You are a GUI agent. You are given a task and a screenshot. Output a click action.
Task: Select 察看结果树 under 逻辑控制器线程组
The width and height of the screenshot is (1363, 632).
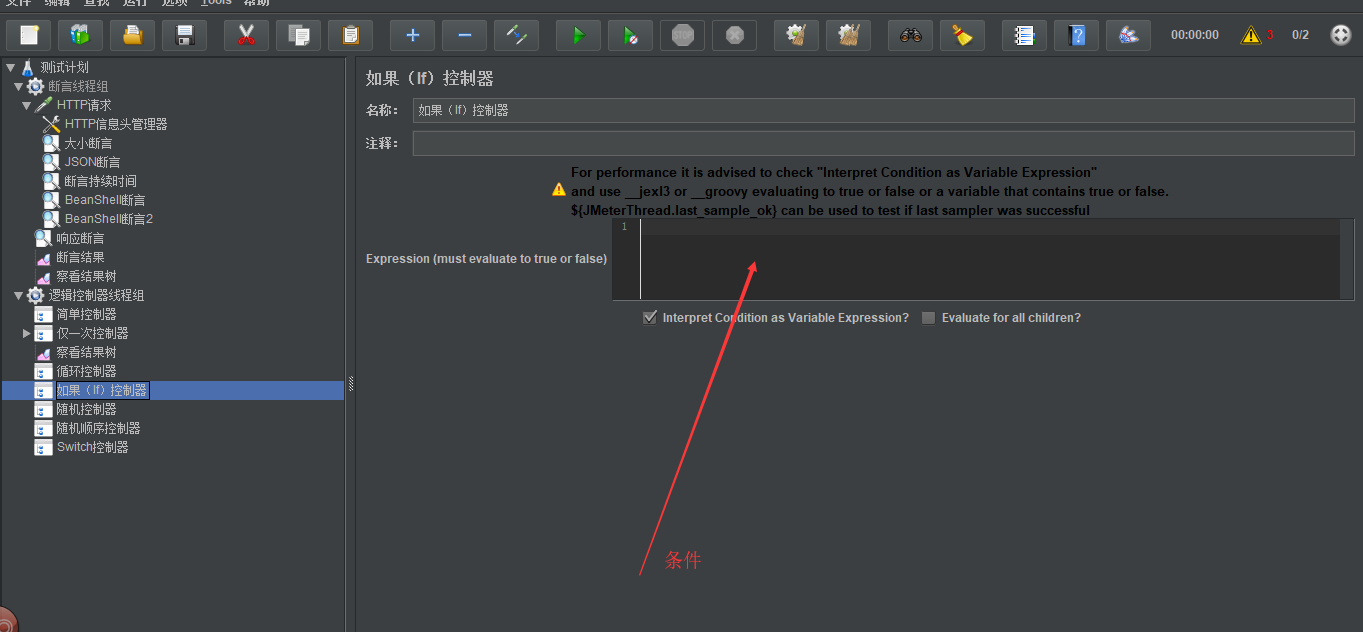coord(86,352)
